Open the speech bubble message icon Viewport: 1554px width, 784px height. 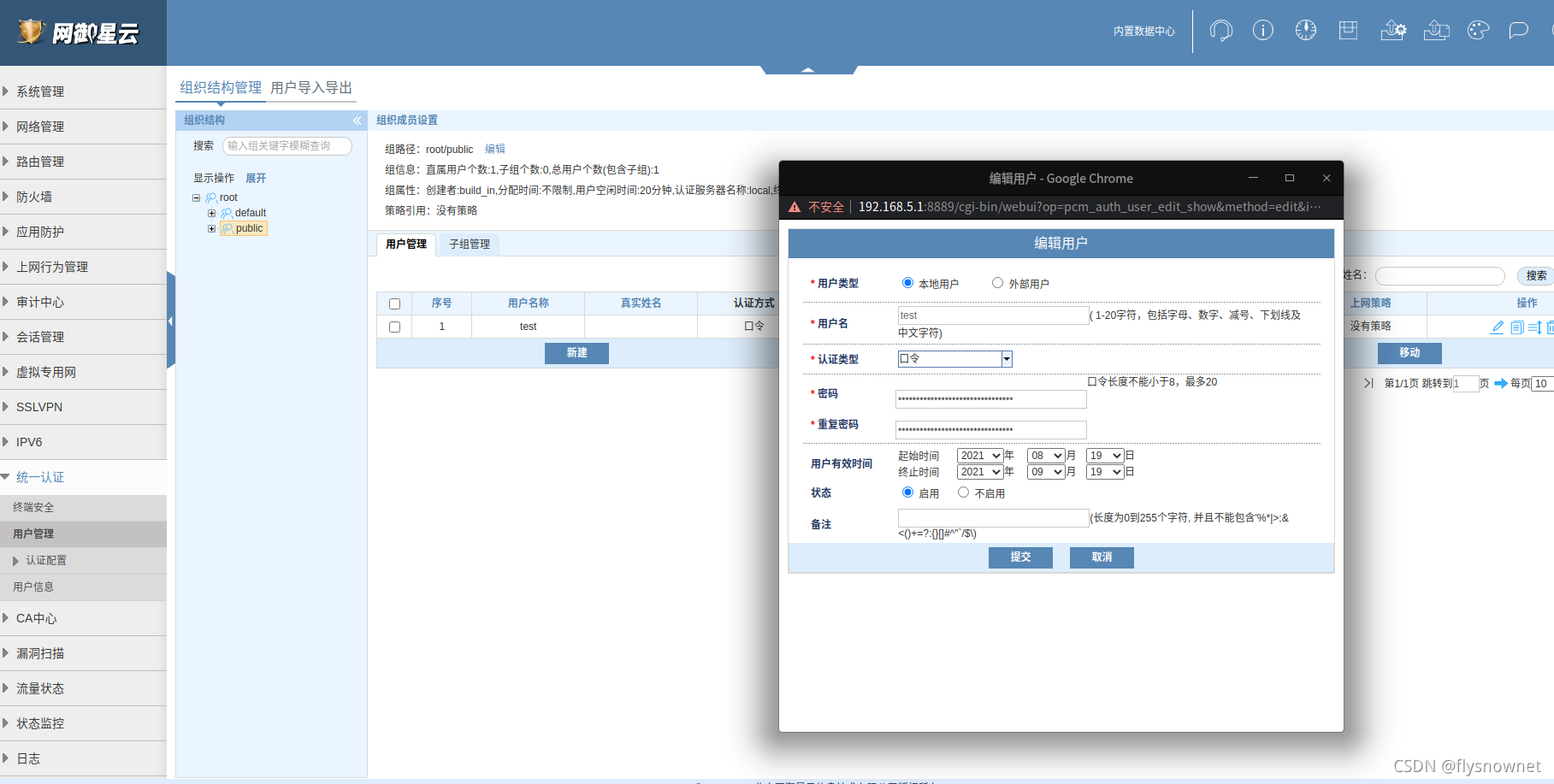tap(1519, 31)
